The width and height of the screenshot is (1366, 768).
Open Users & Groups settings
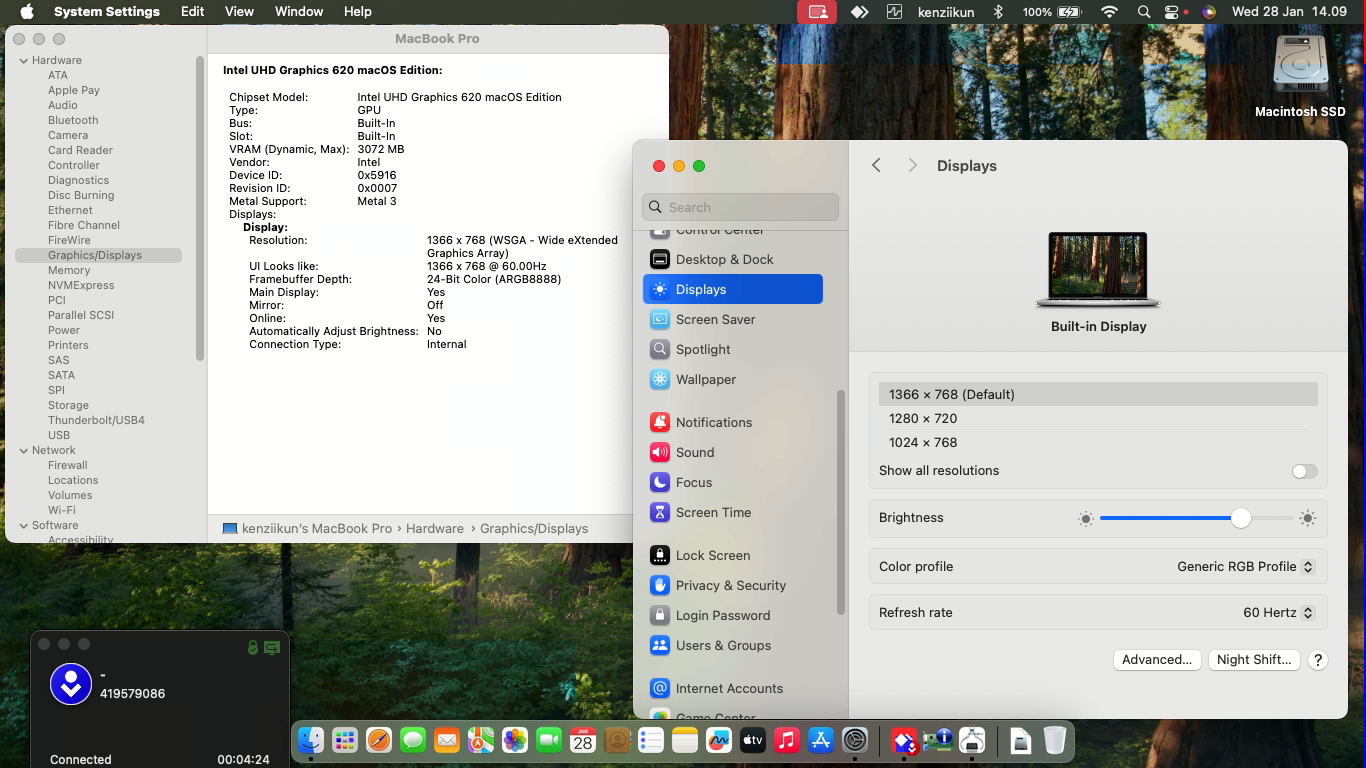(733, 645)
